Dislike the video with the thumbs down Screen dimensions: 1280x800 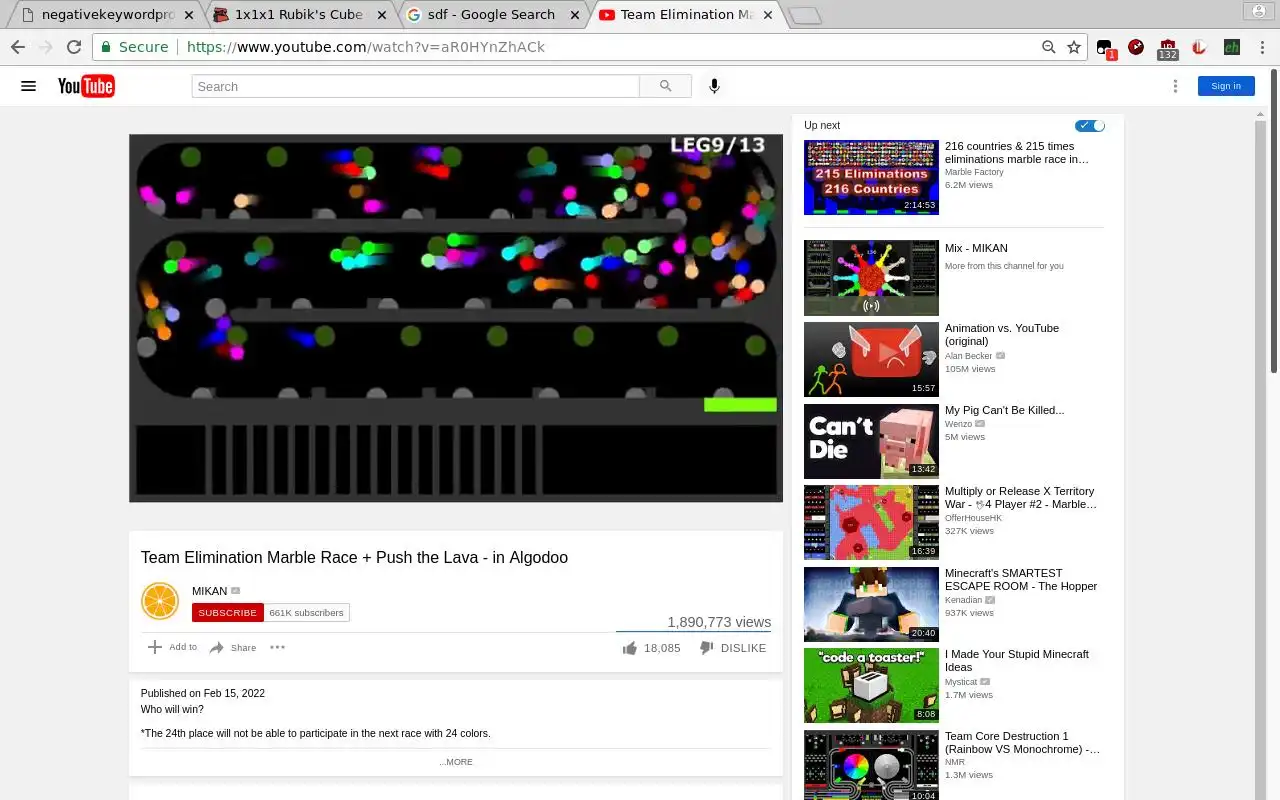coord(706,648)
